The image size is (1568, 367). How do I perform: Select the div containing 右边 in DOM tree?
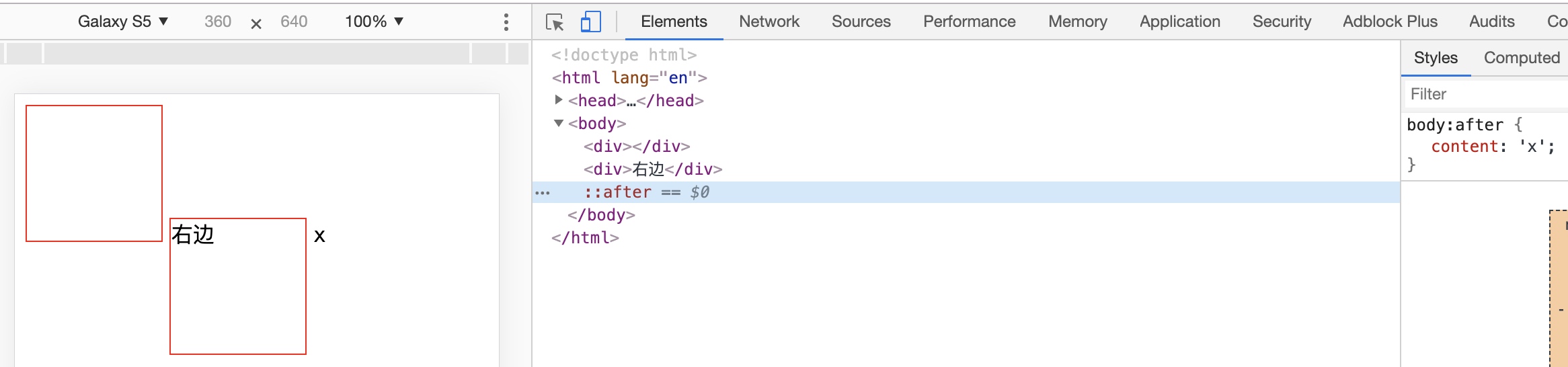tap(652, 169)
